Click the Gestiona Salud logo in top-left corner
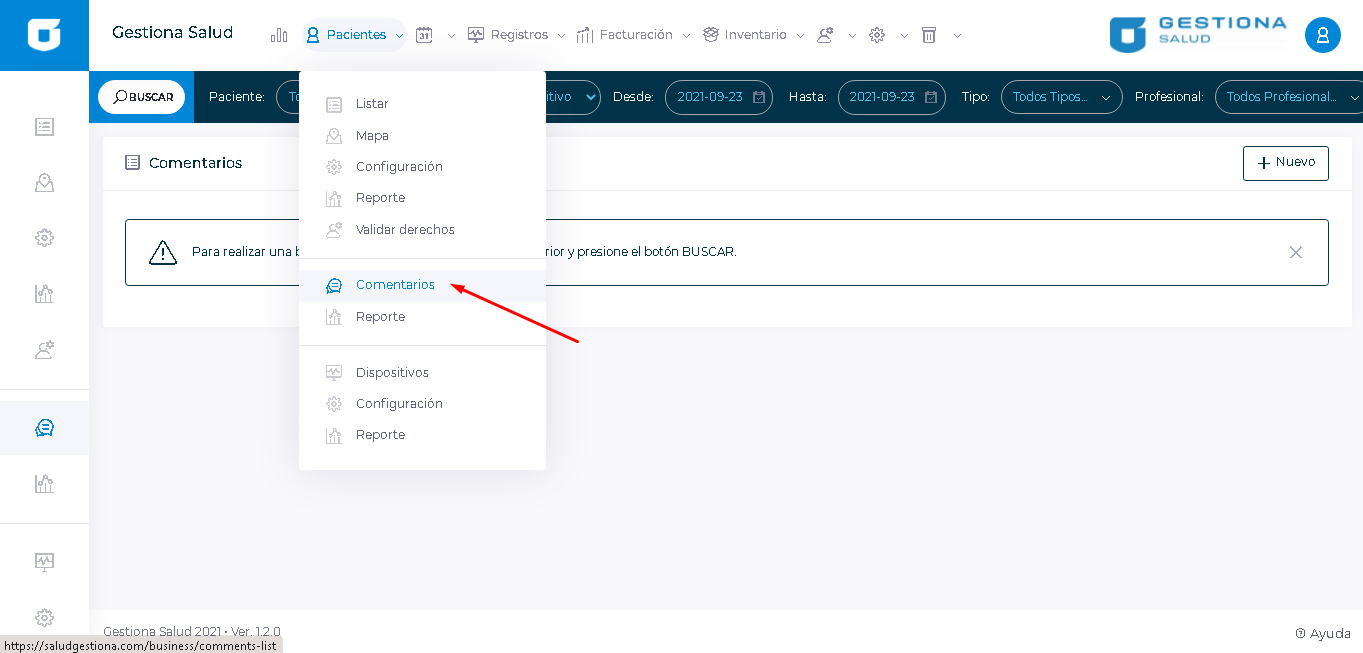Screen dimensions: 1363x653 click(44, 35)
